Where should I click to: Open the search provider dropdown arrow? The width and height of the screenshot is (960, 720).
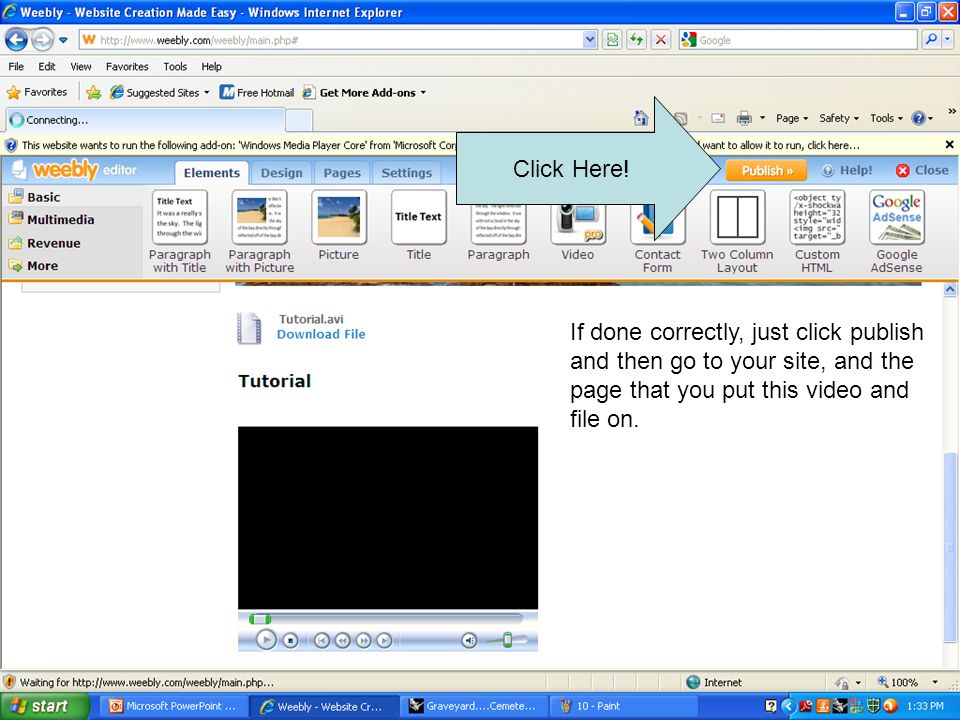[948, 40]
